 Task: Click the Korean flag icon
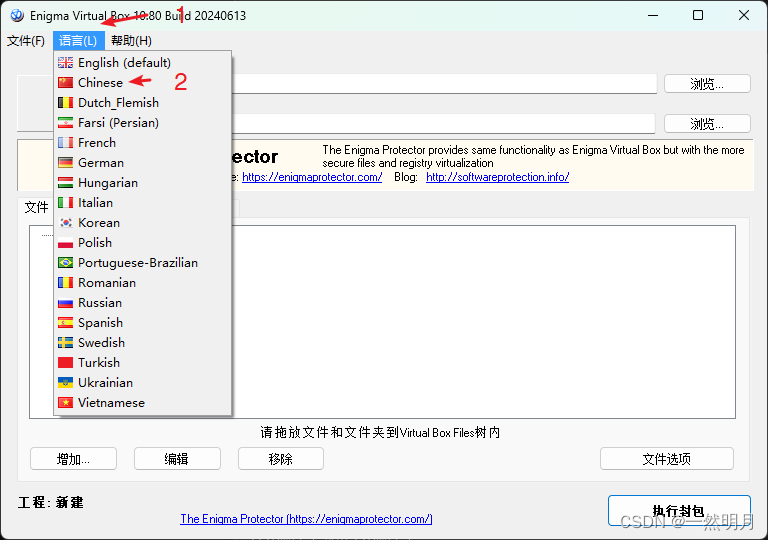(x=65, y=222)
